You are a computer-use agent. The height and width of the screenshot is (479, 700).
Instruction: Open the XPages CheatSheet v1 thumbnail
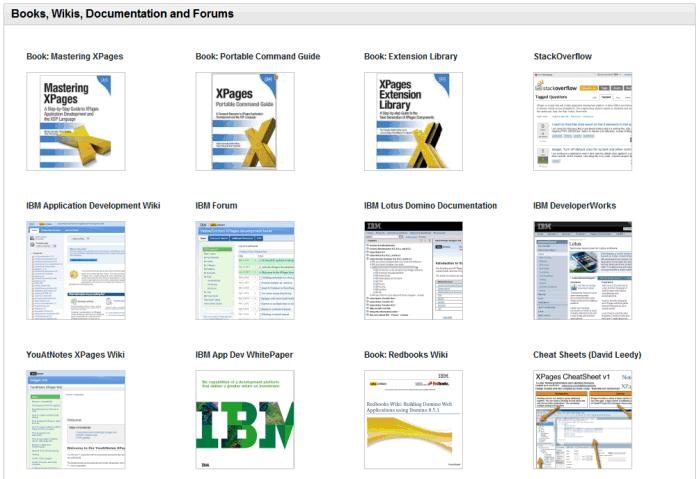[583, 420]
